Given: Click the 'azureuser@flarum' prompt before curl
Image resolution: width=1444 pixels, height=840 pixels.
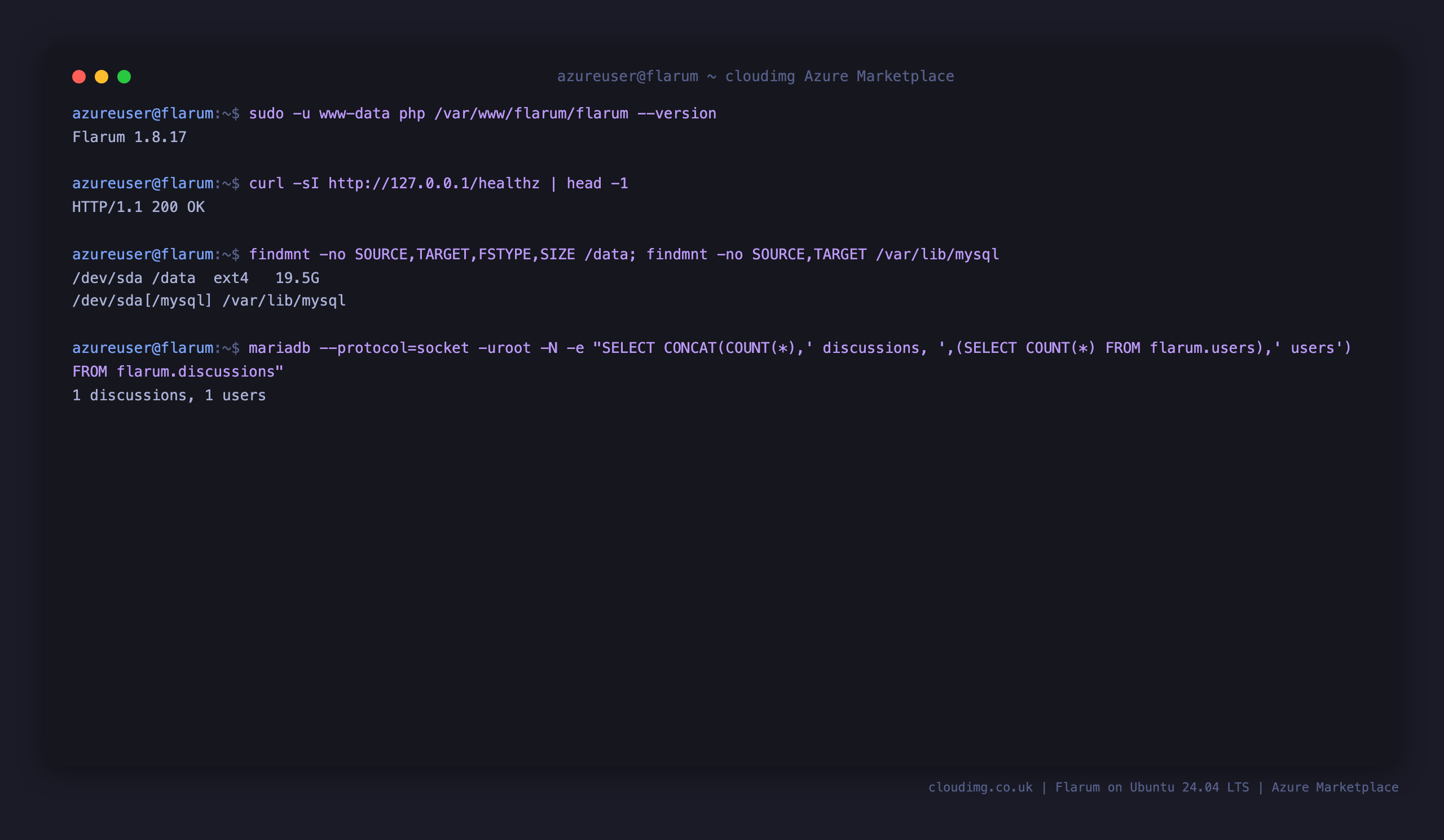Looking at the screenshot, I should tap(143, 183).
